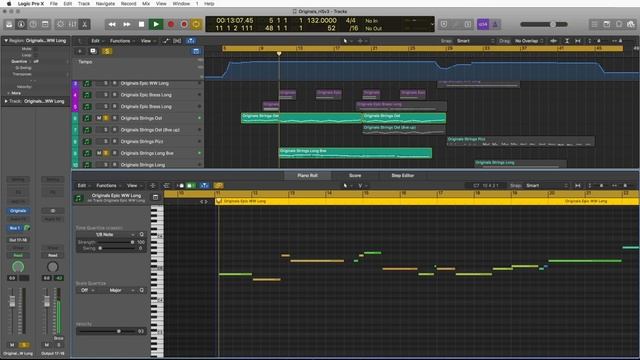This screenshot has height=360, width=640.
Task: Toggle the Region Mute checkbox
Action: [x=36, y=49]
